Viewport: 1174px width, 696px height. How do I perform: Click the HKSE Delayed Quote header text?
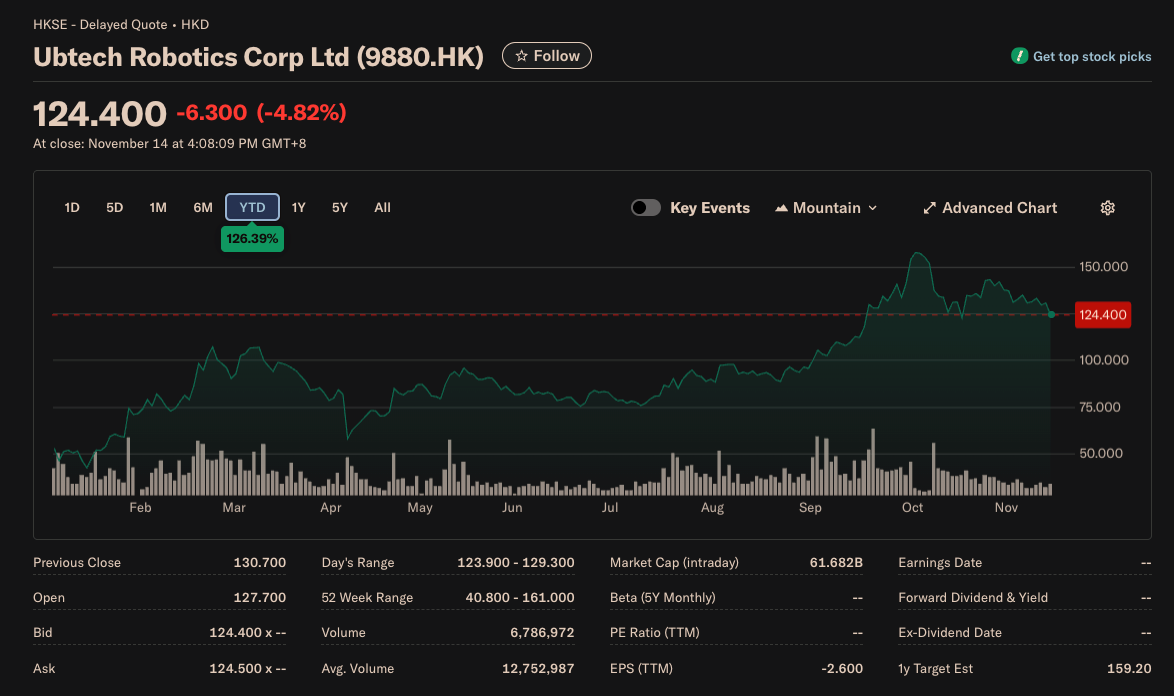click(121, 25)
